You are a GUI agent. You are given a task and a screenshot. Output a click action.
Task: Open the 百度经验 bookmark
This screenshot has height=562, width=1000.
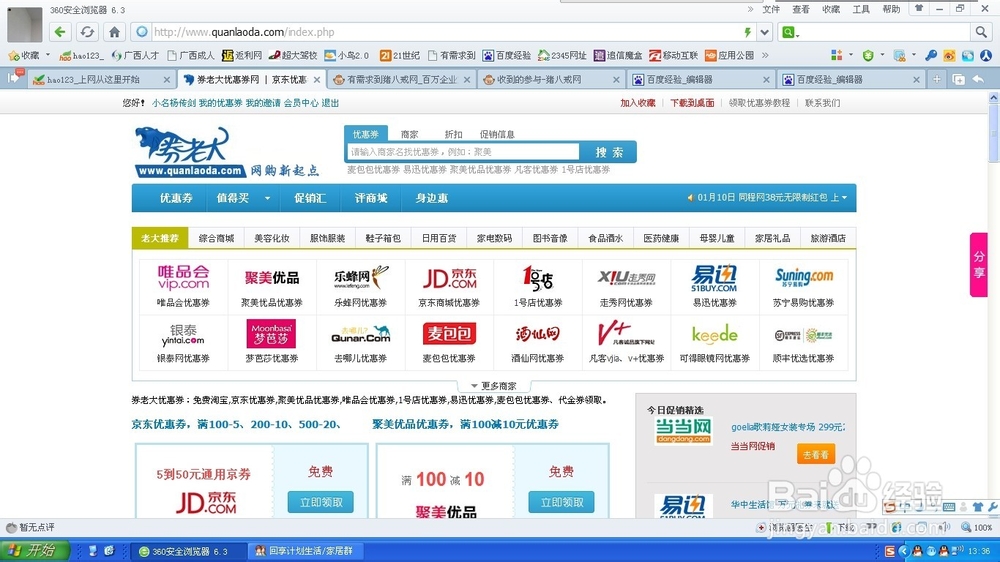coord(507,55)
